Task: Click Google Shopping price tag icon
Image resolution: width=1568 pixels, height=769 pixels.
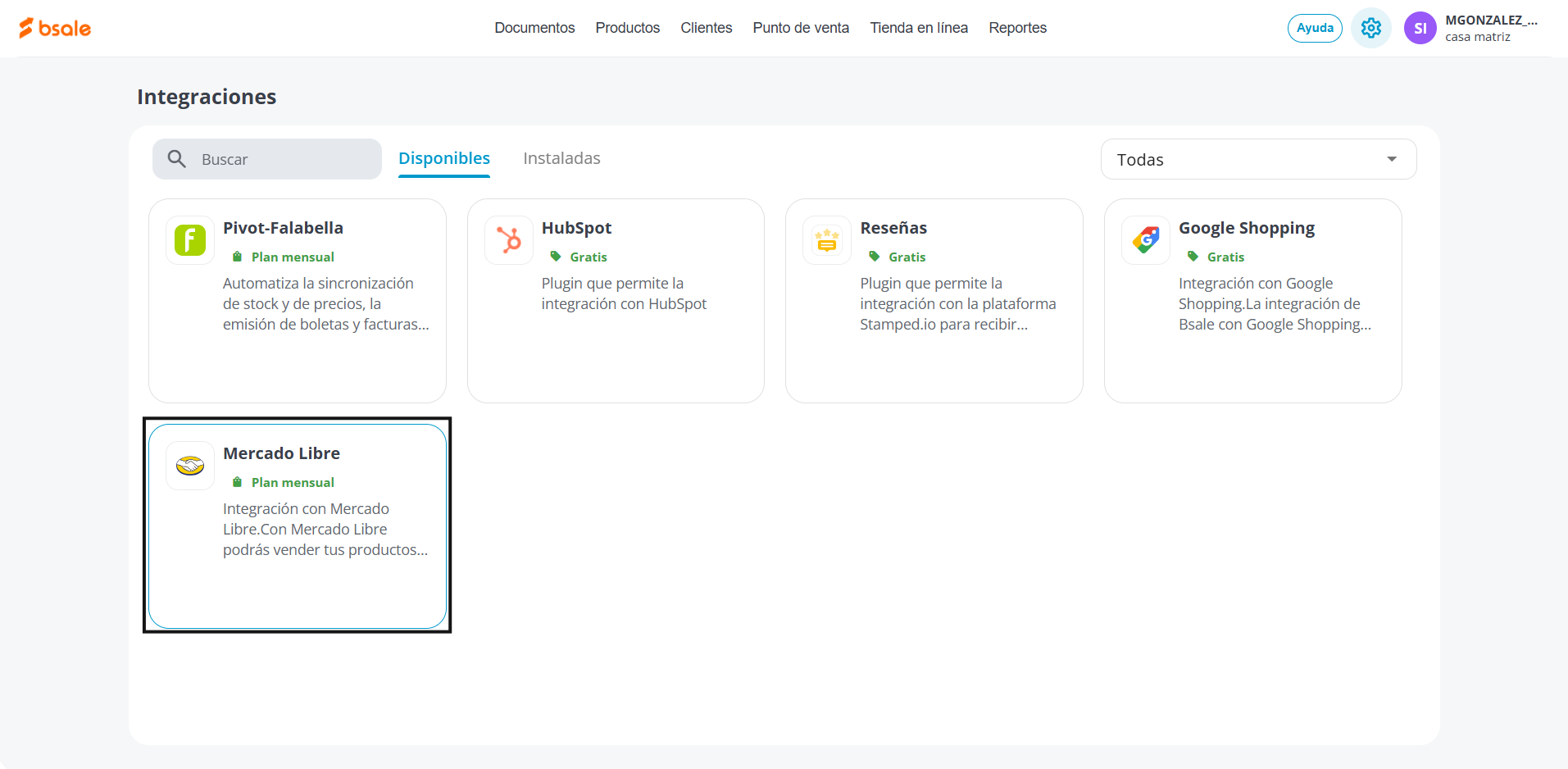Action: pyautogui.click(x=1193, y=257)
